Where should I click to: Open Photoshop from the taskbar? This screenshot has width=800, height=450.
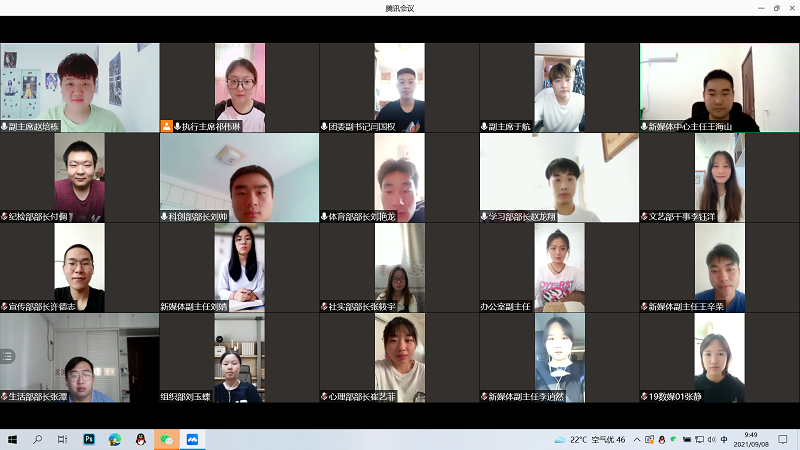pyautogui.click(x=88, y=439)
